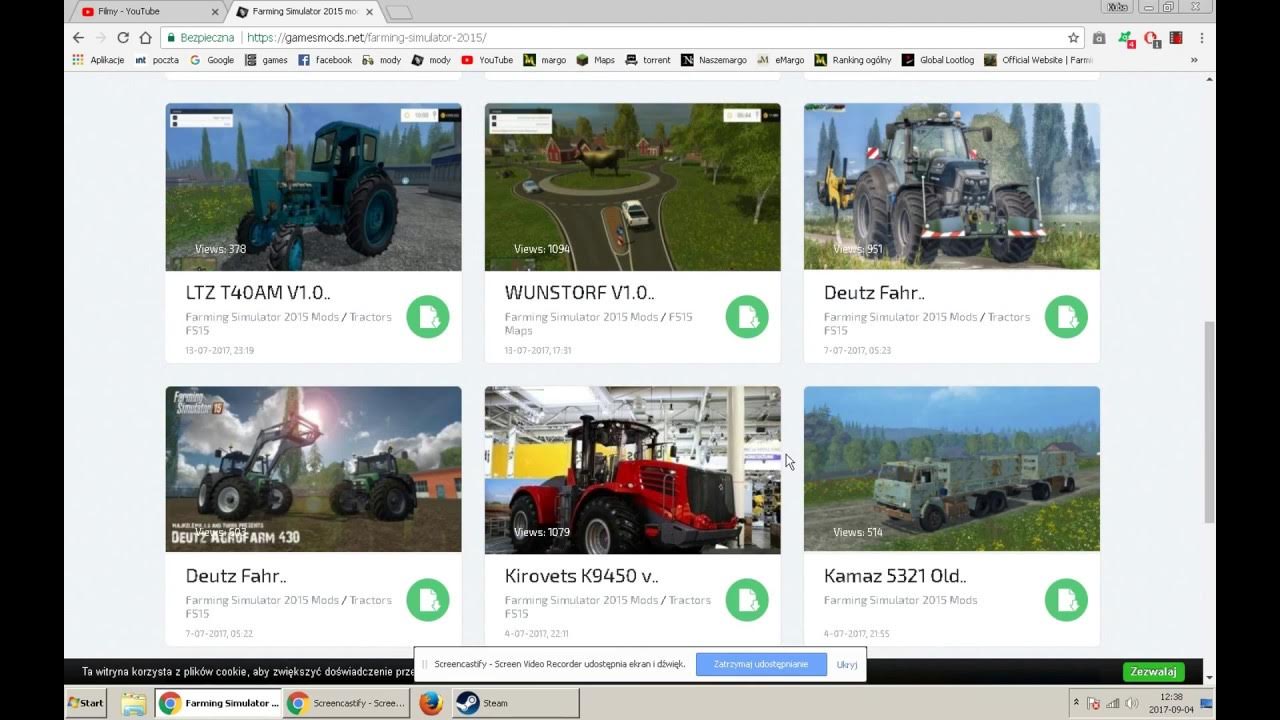Open a new browser tab
This screenshot has width=1280, height=720.
399,13
